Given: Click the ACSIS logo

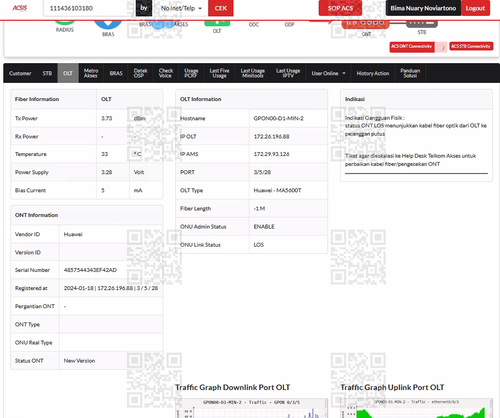Looking at the screenshot, I should point(20,8).
